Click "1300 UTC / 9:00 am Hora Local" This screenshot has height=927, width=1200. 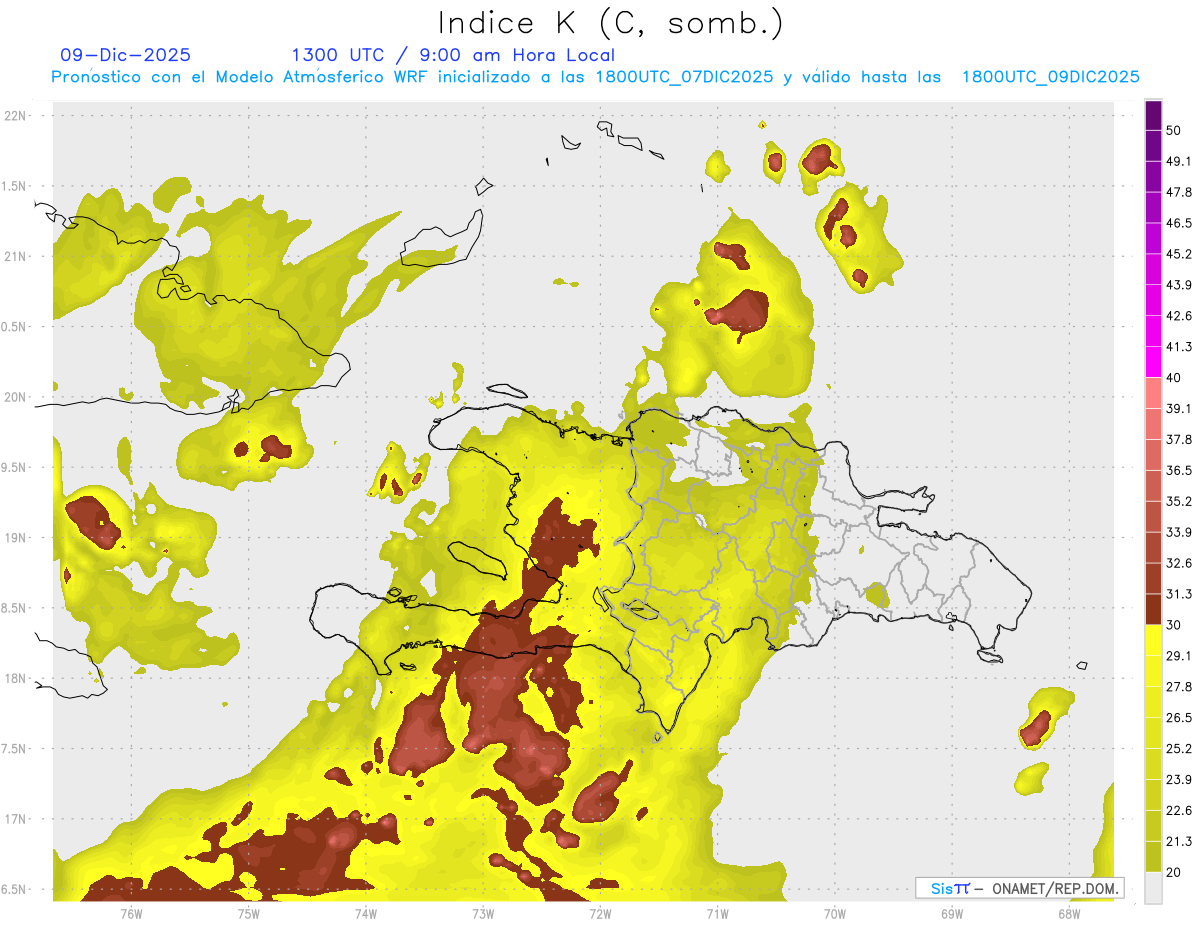pyautogui.click(x=453, y=55)
